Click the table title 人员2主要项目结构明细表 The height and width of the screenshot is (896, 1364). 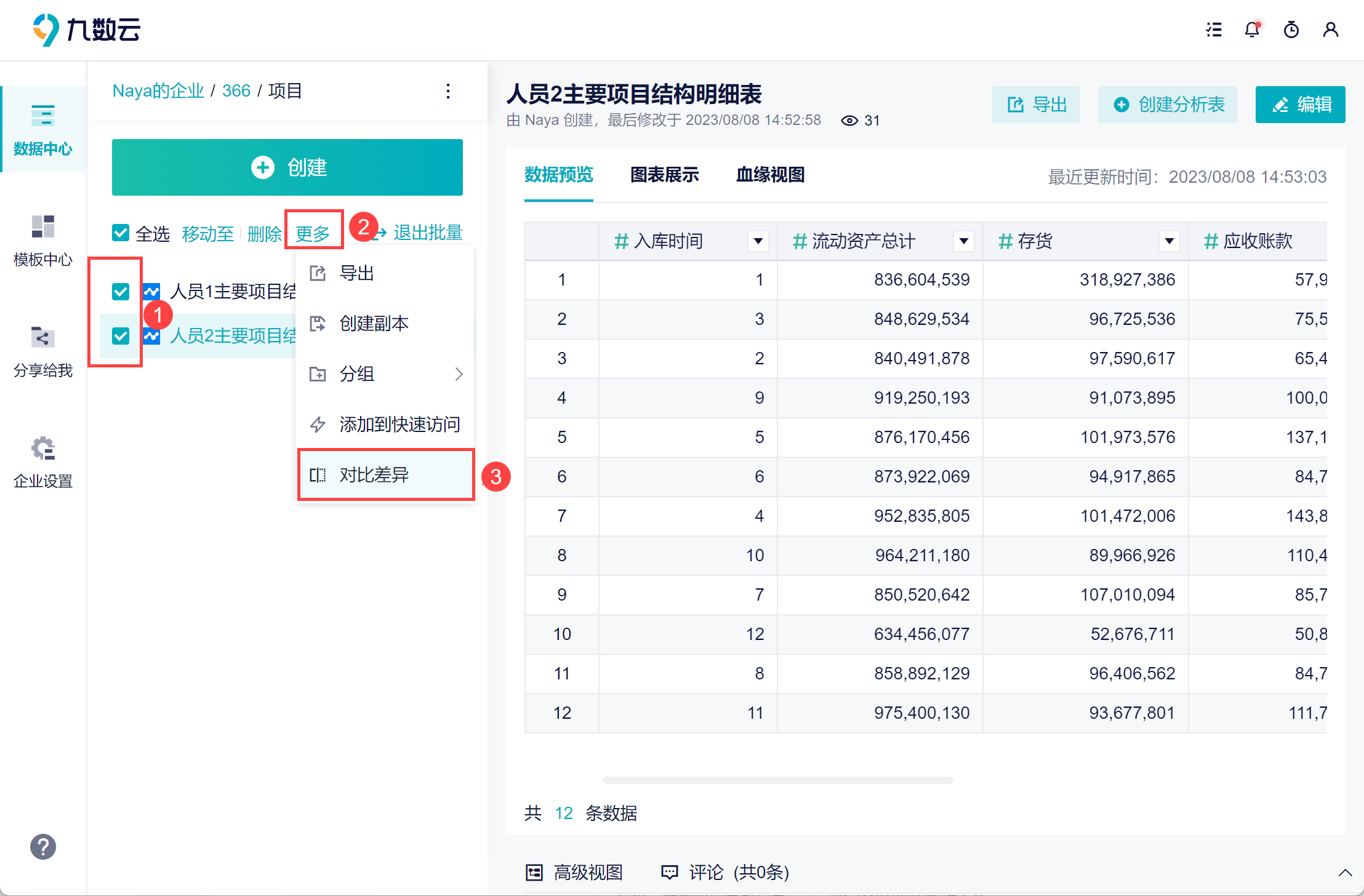pyautogui.click(x=634, y=94)
